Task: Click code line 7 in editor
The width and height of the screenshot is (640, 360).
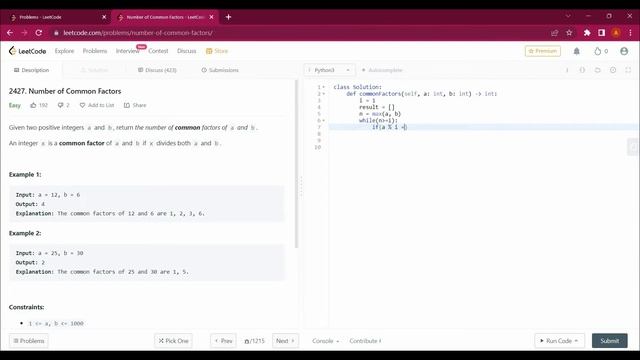Action: click(484, 127)
